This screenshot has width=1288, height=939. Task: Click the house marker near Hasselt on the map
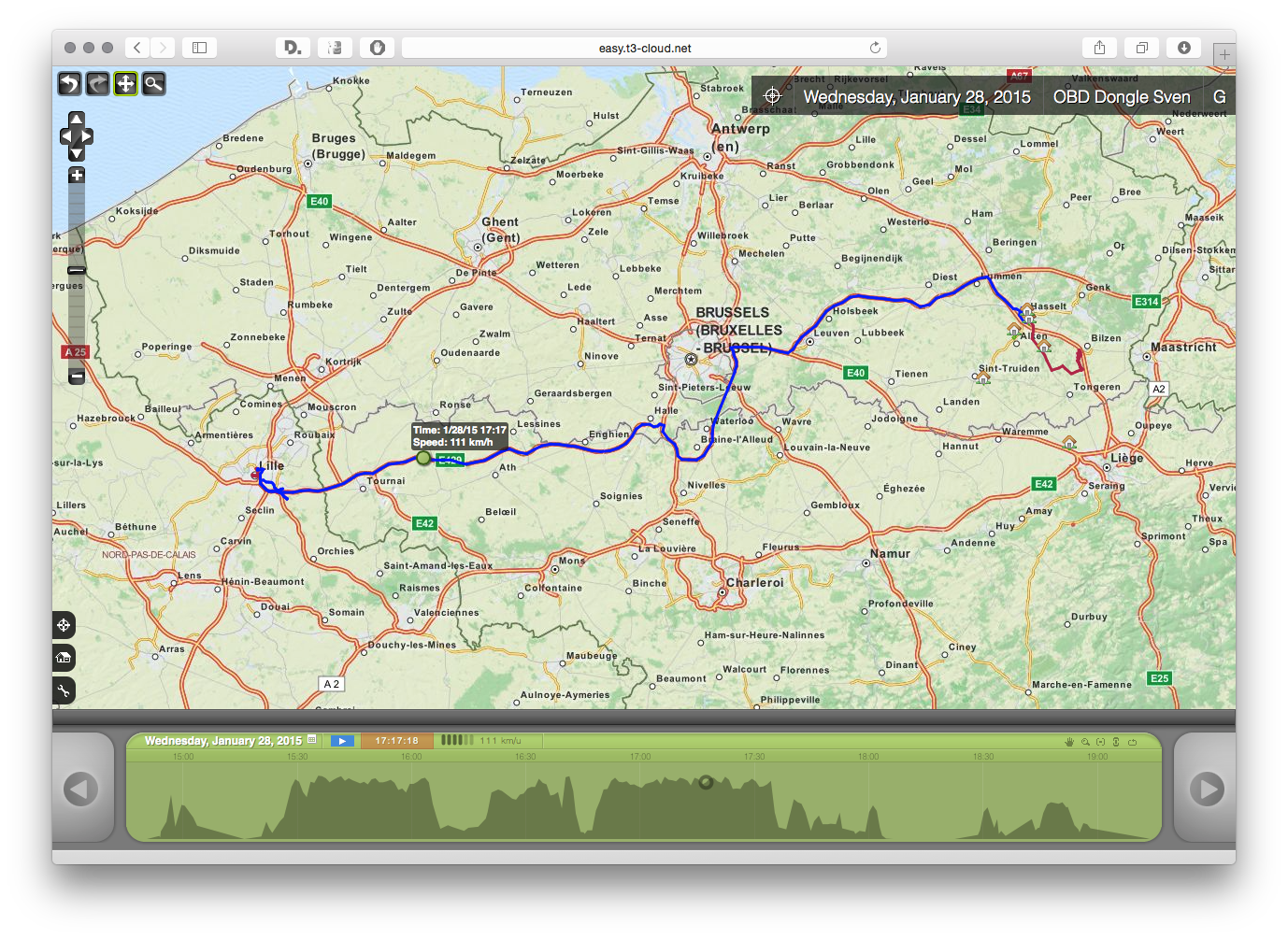1027,309
